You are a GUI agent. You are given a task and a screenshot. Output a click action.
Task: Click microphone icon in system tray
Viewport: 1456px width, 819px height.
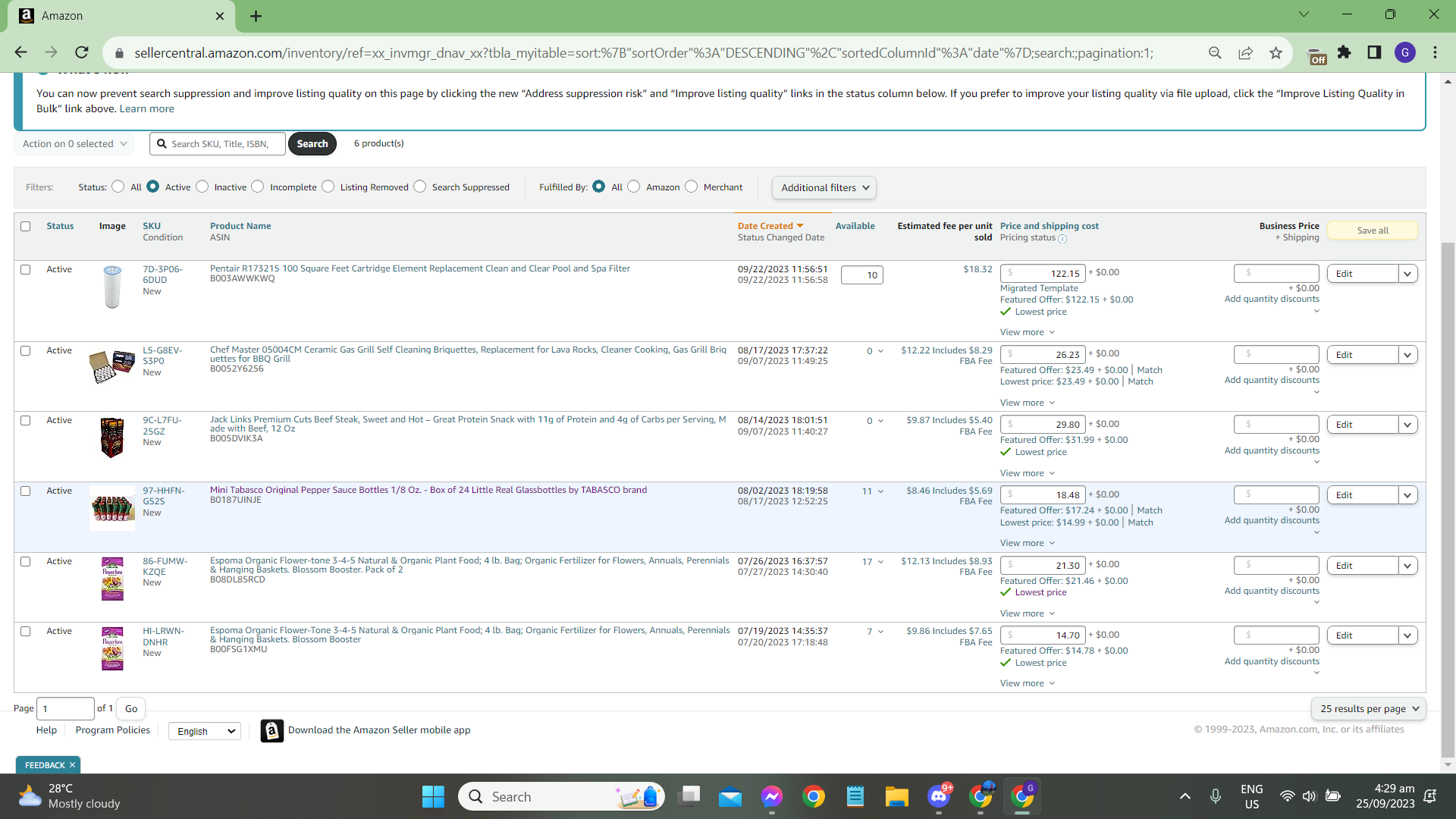coord(1216,796)
